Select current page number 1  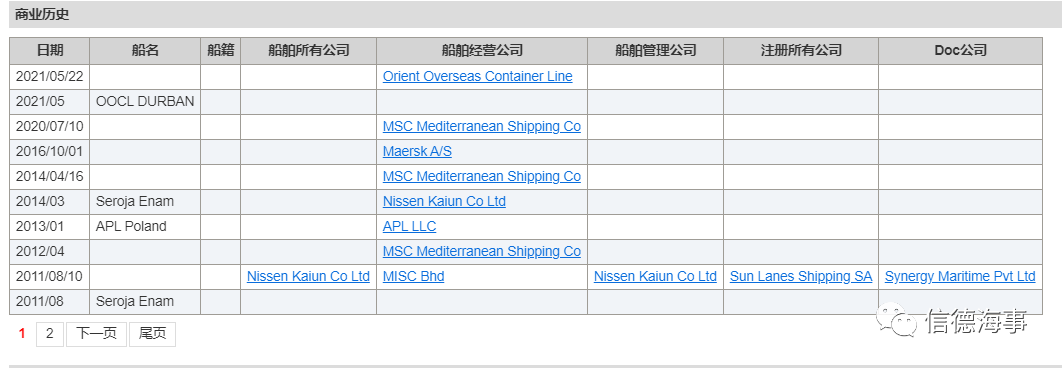pyautogui.click(x=22, y=333)
